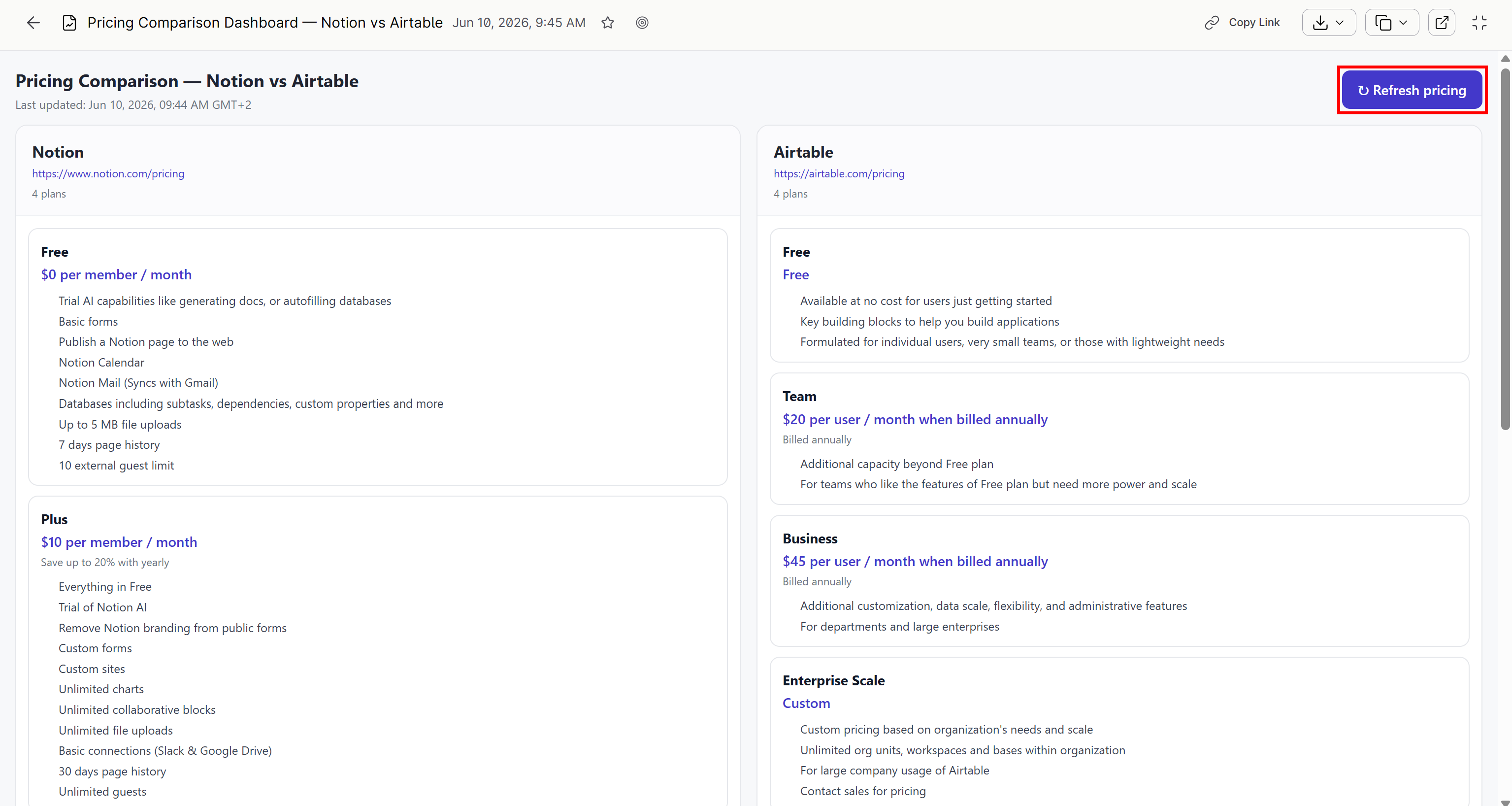This screenshot has height=806, width=1512.
Task: Click the 'Business' plan title
Action: [810, 539]
